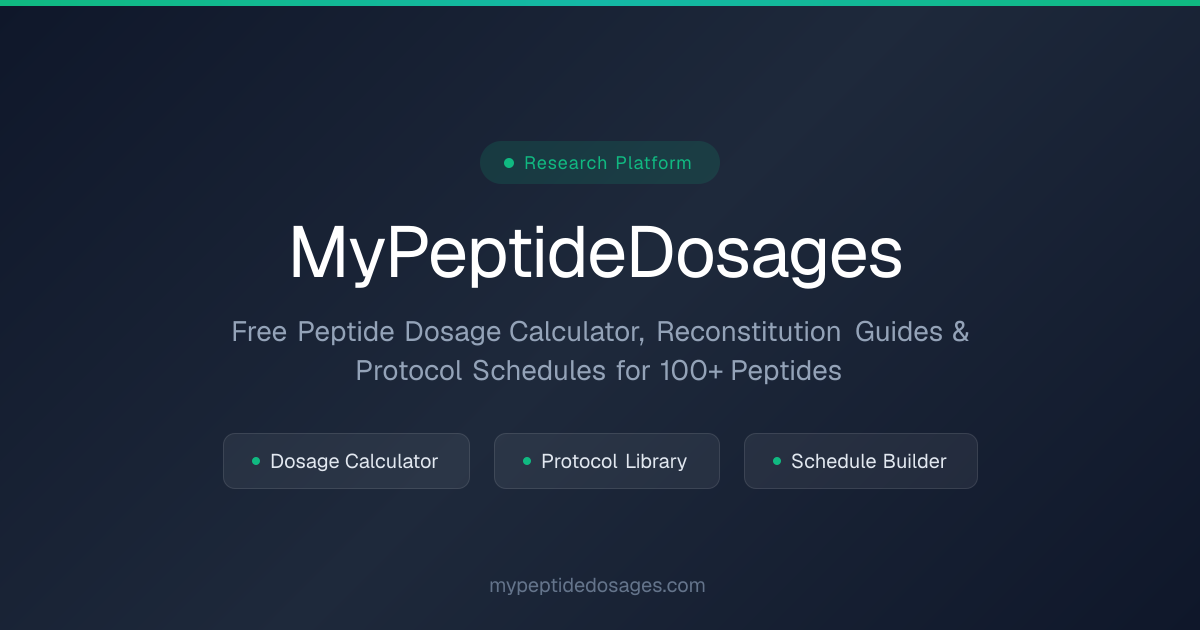The width and height of the screenshot is (1200, 630).
Task: Click the green bullet in Protocol Library
Action: click(527, 461)
